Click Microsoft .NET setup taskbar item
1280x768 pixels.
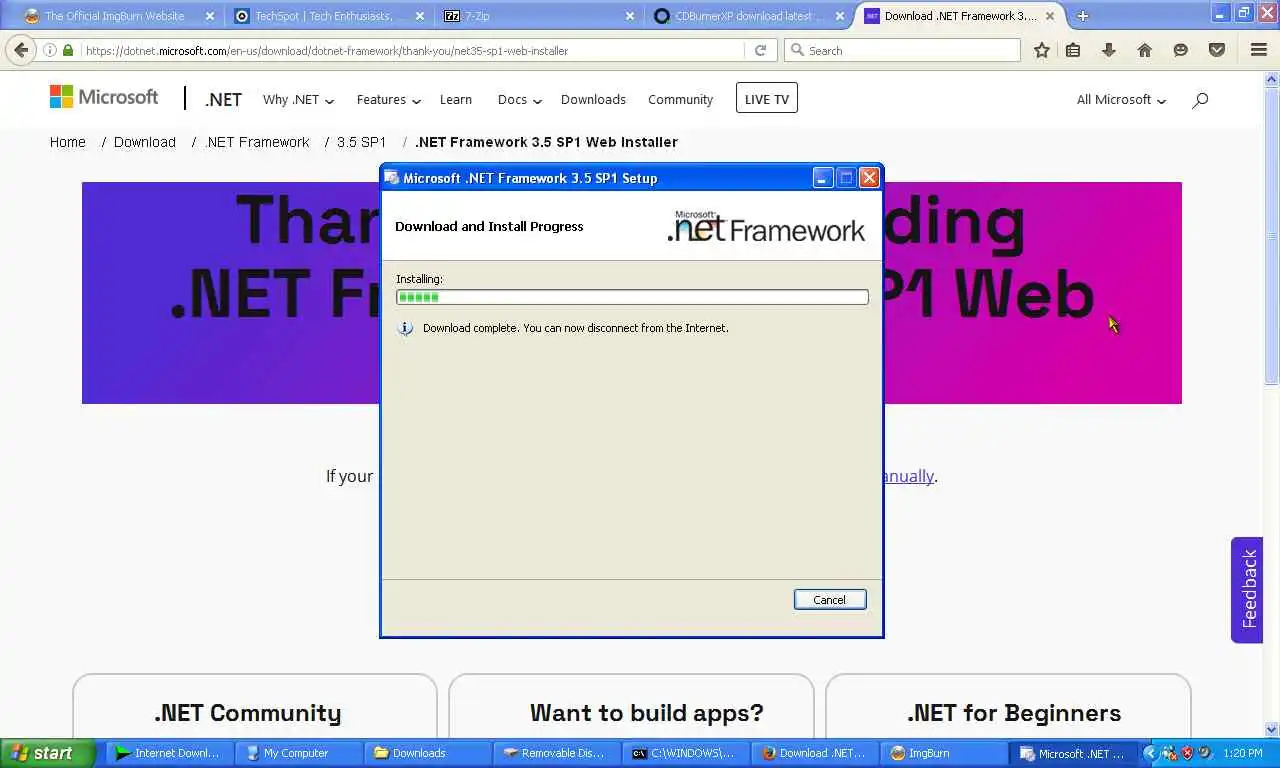1074,753
